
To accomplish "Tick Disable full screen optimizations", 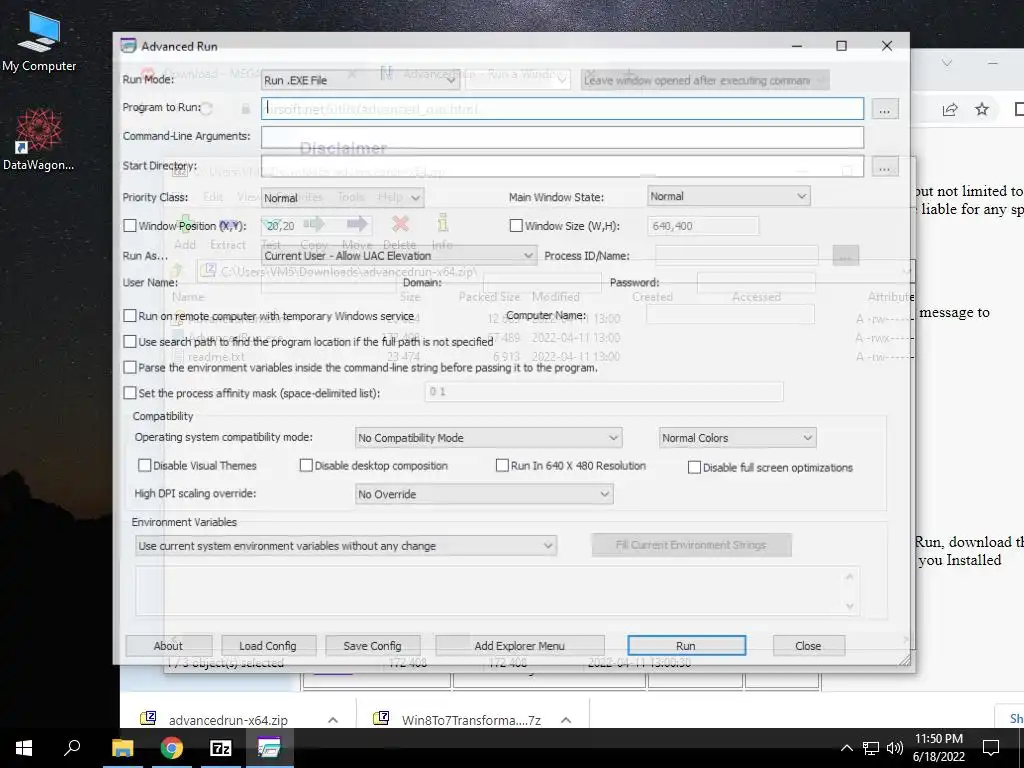I will point(694,467).
